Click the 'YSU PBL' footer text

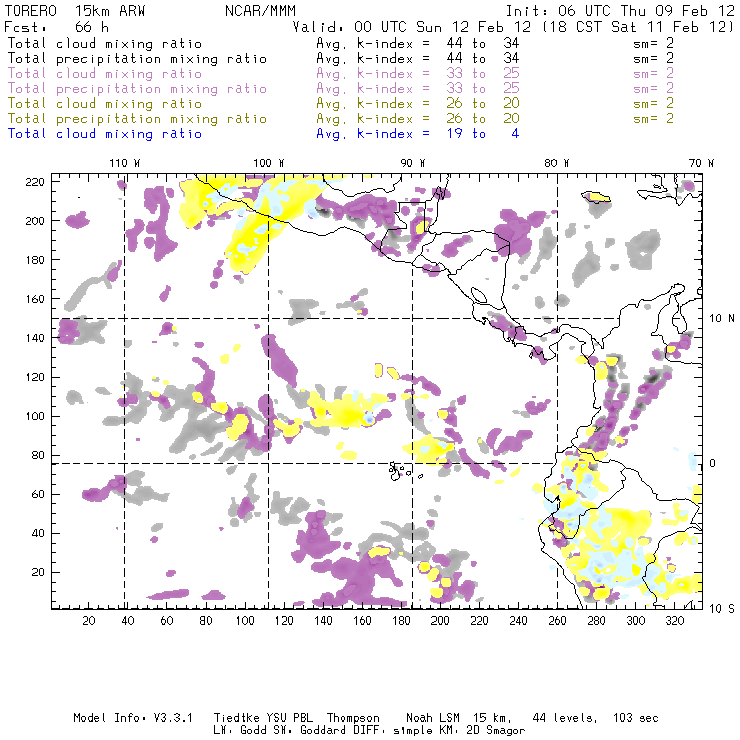click(289, 718)
